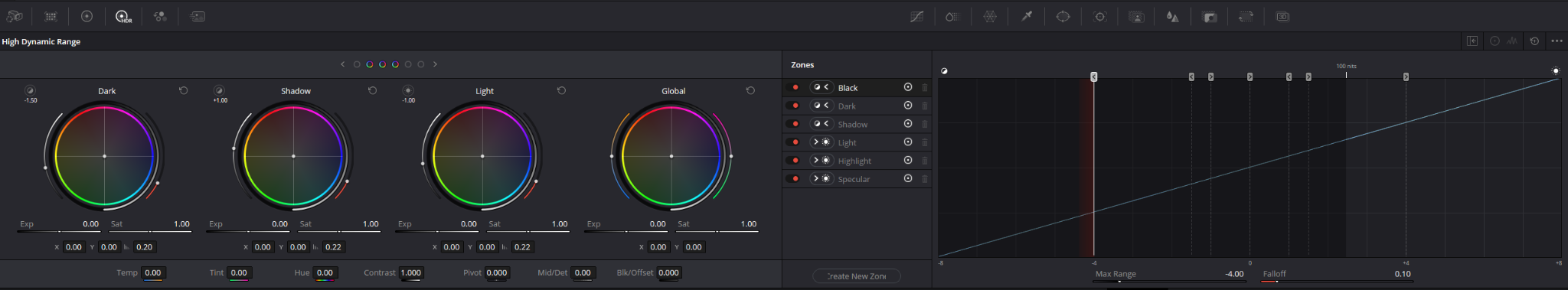Select the Shadow zone in Zones list

click(x=852, y=124)
